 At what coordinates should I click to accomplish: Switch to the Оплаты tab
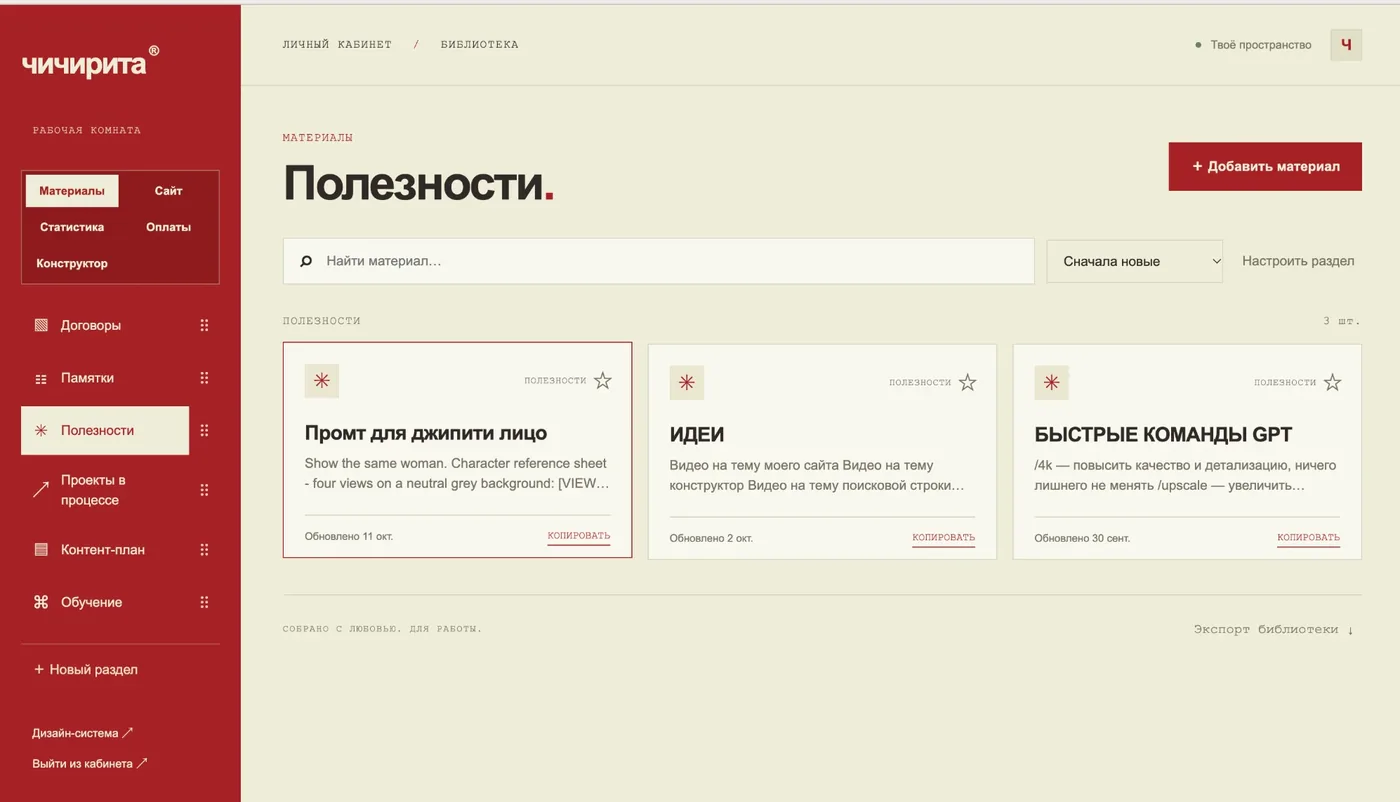coord(169,227)
